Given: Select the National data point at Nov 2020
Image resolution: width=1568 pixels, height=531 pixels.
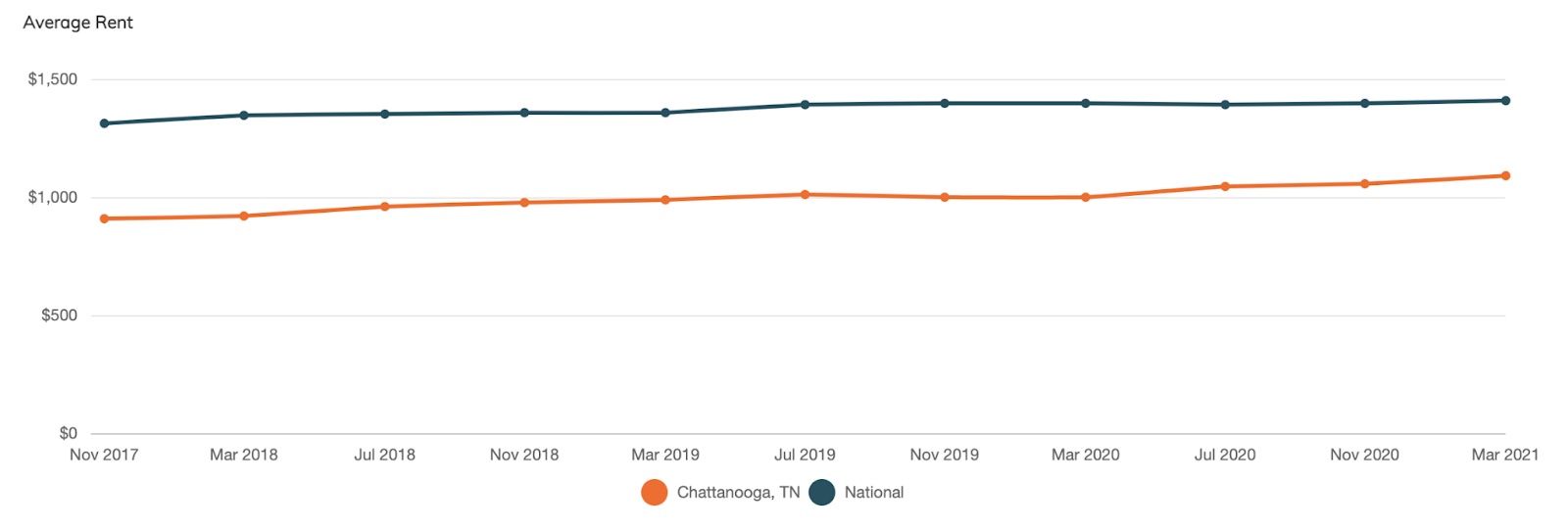Looking at the screenshot, I should (1365, 103).
